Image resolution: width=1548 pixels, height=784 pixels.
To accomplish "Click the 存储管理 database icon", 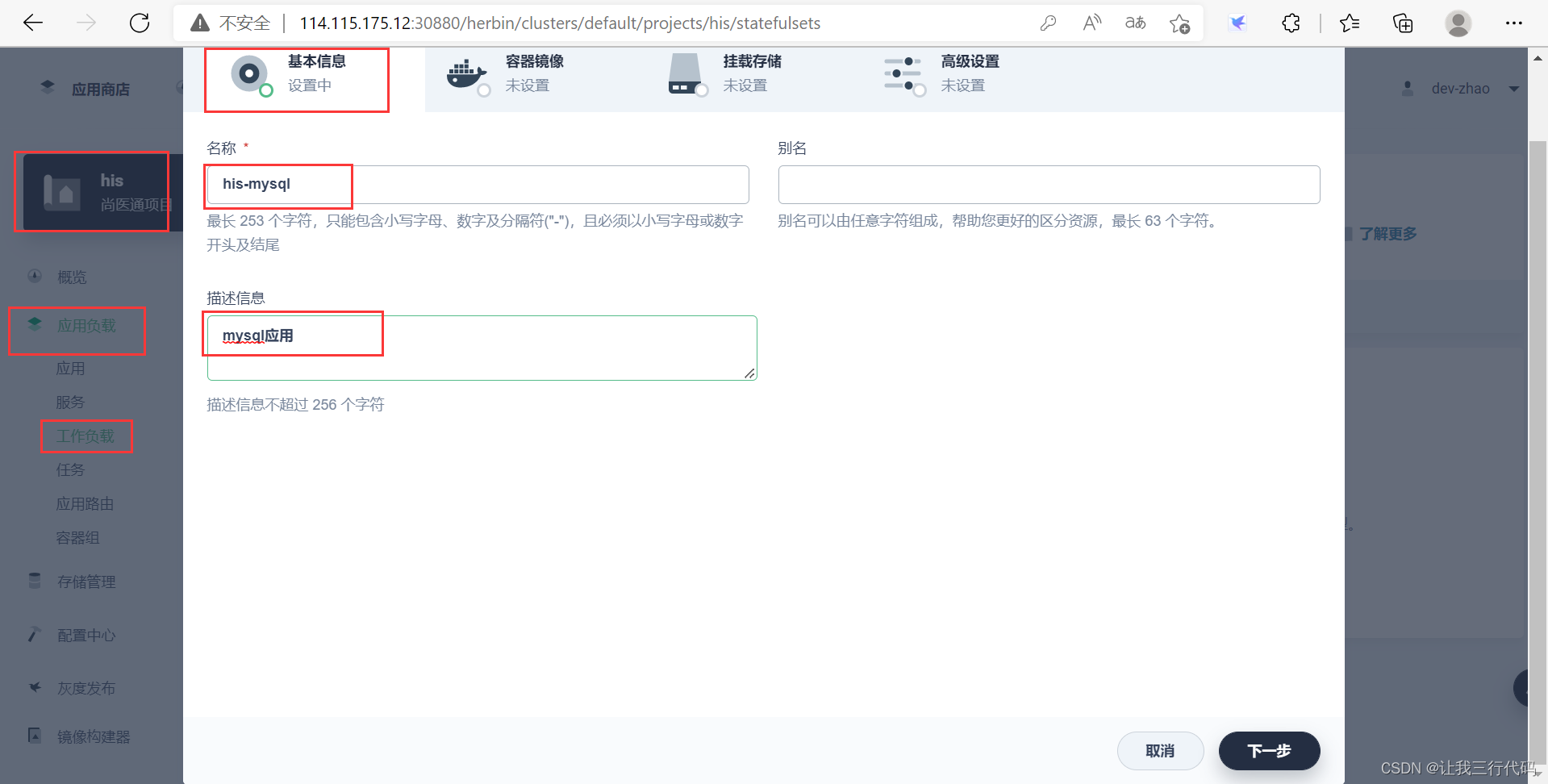I will [35, 581].
